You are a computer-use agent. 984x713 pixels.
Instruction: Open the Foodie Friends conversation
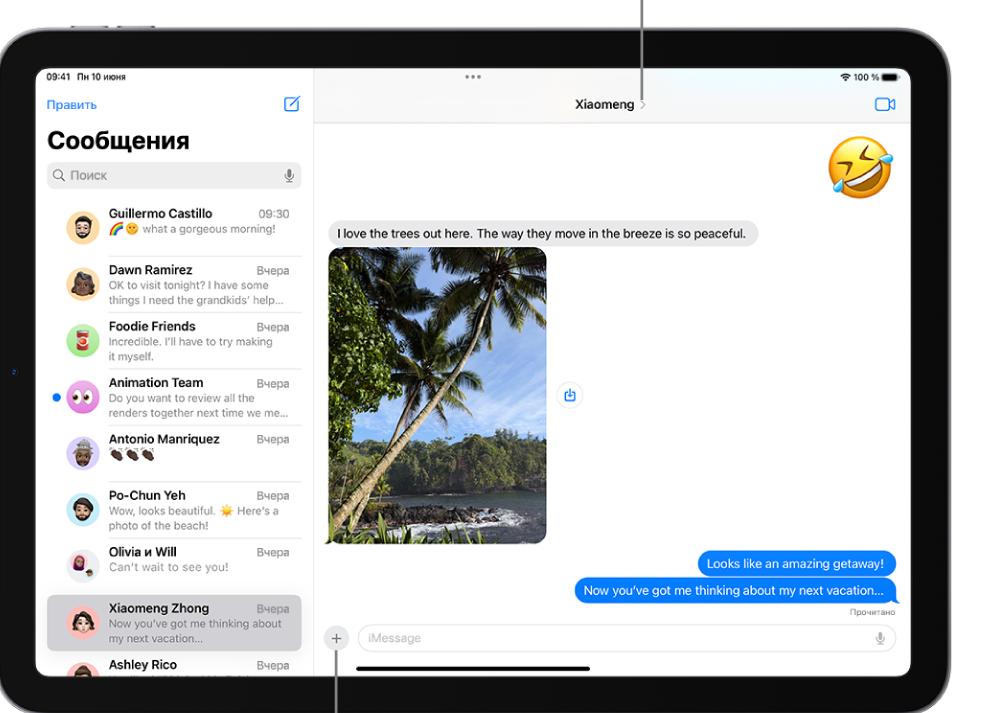click(x=174, y=340)
